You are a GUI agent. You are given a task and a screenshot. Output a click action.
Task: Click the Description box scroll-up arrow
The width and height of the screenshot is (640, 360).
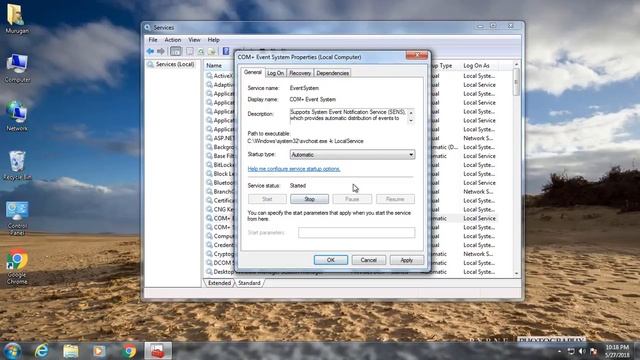[411, 113]
